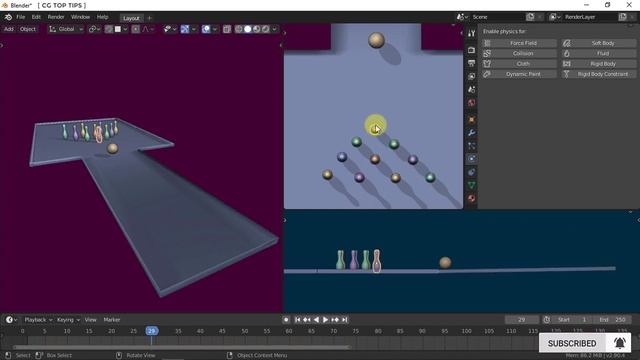The image size is (640, 360).
Task: Open the object visibility filter dropdown
Action: [x=169, y=29]
